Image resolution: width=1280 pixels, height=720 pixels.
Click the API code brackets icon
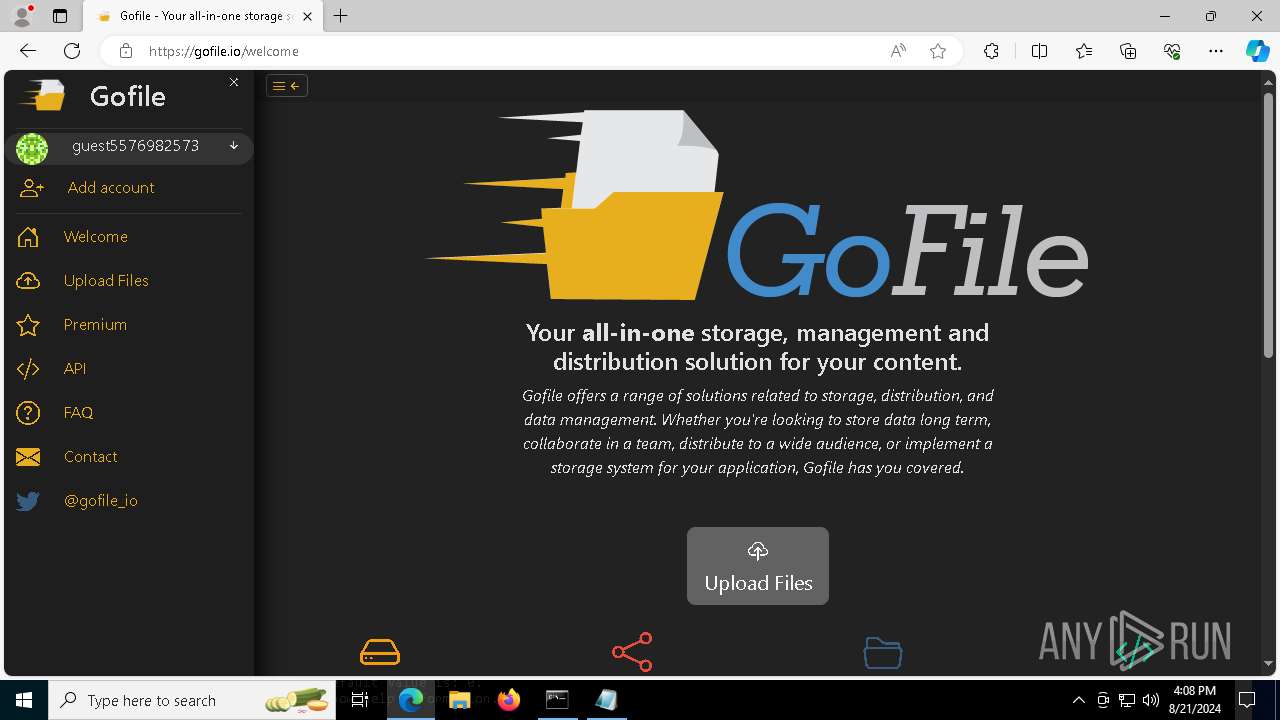pyautogui.click(x=28, y=369)
